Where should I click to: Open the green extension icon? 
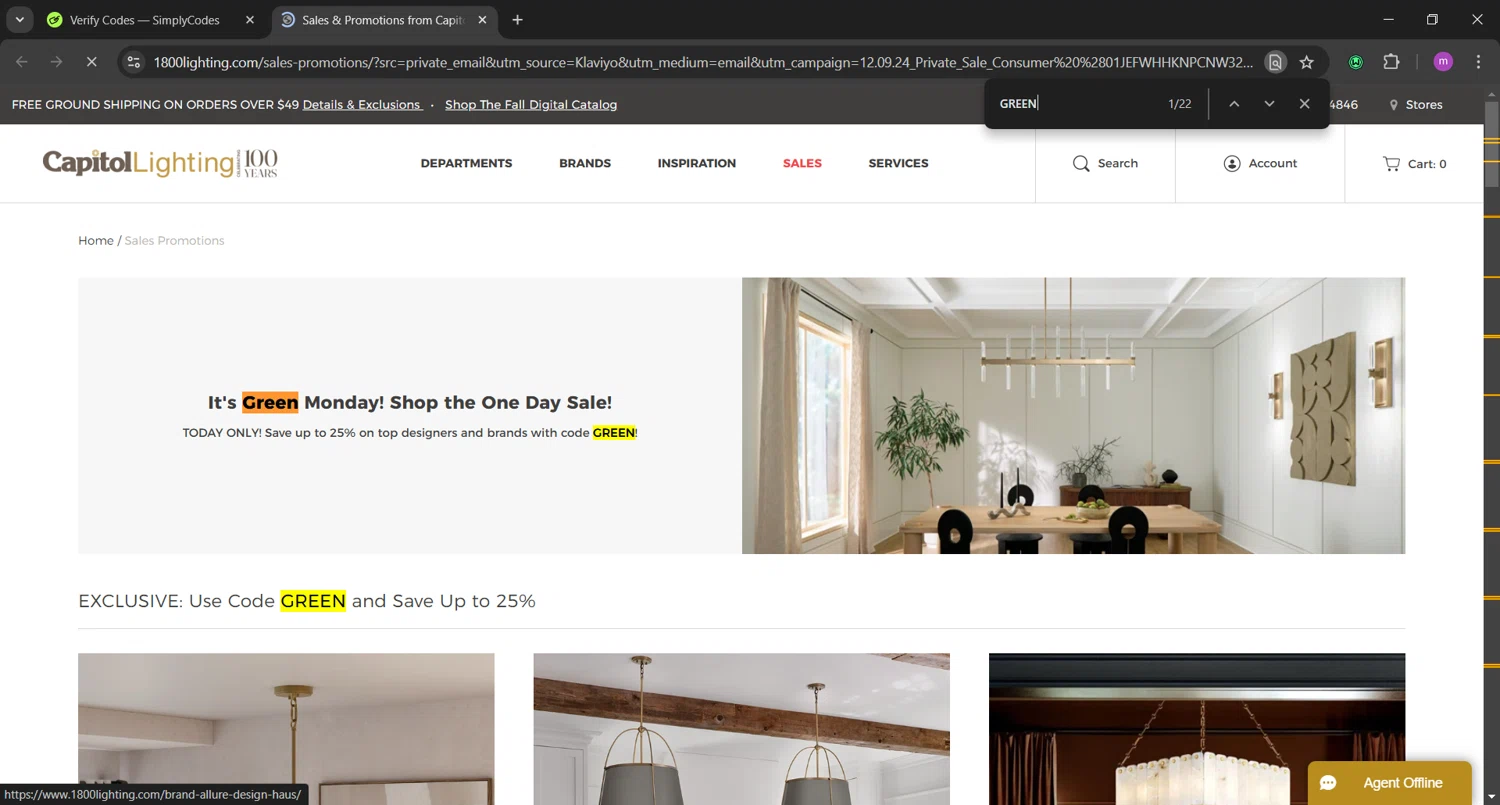[1356, 62]
